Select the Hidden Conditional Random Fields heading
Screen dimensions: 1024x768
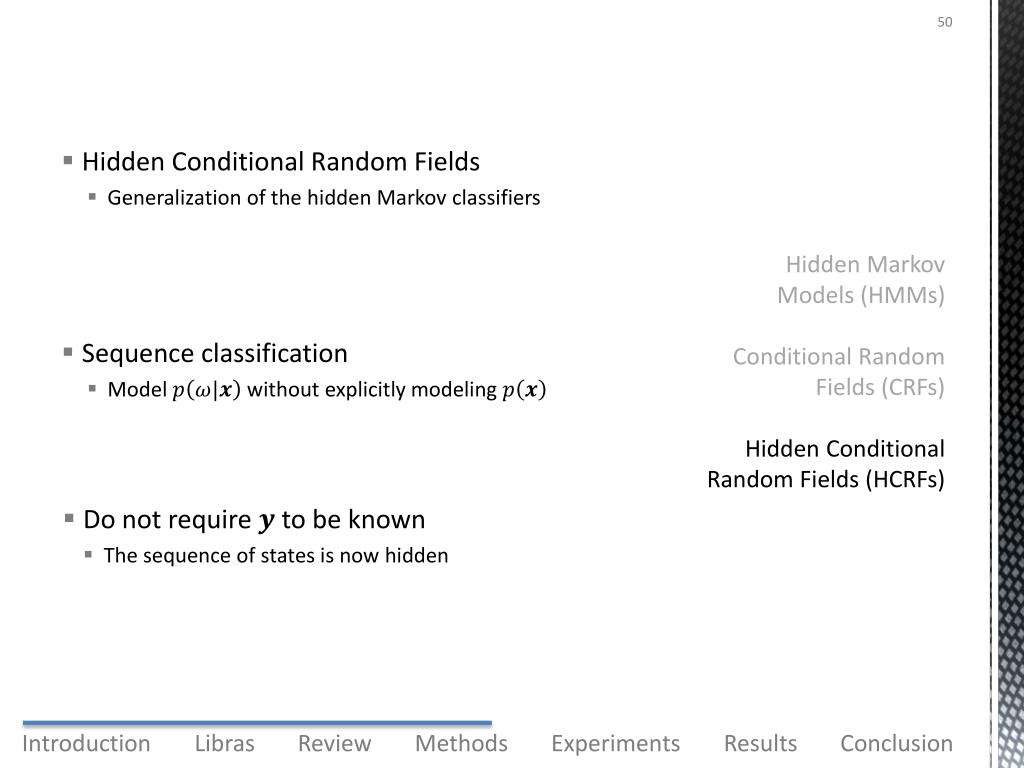281,161
